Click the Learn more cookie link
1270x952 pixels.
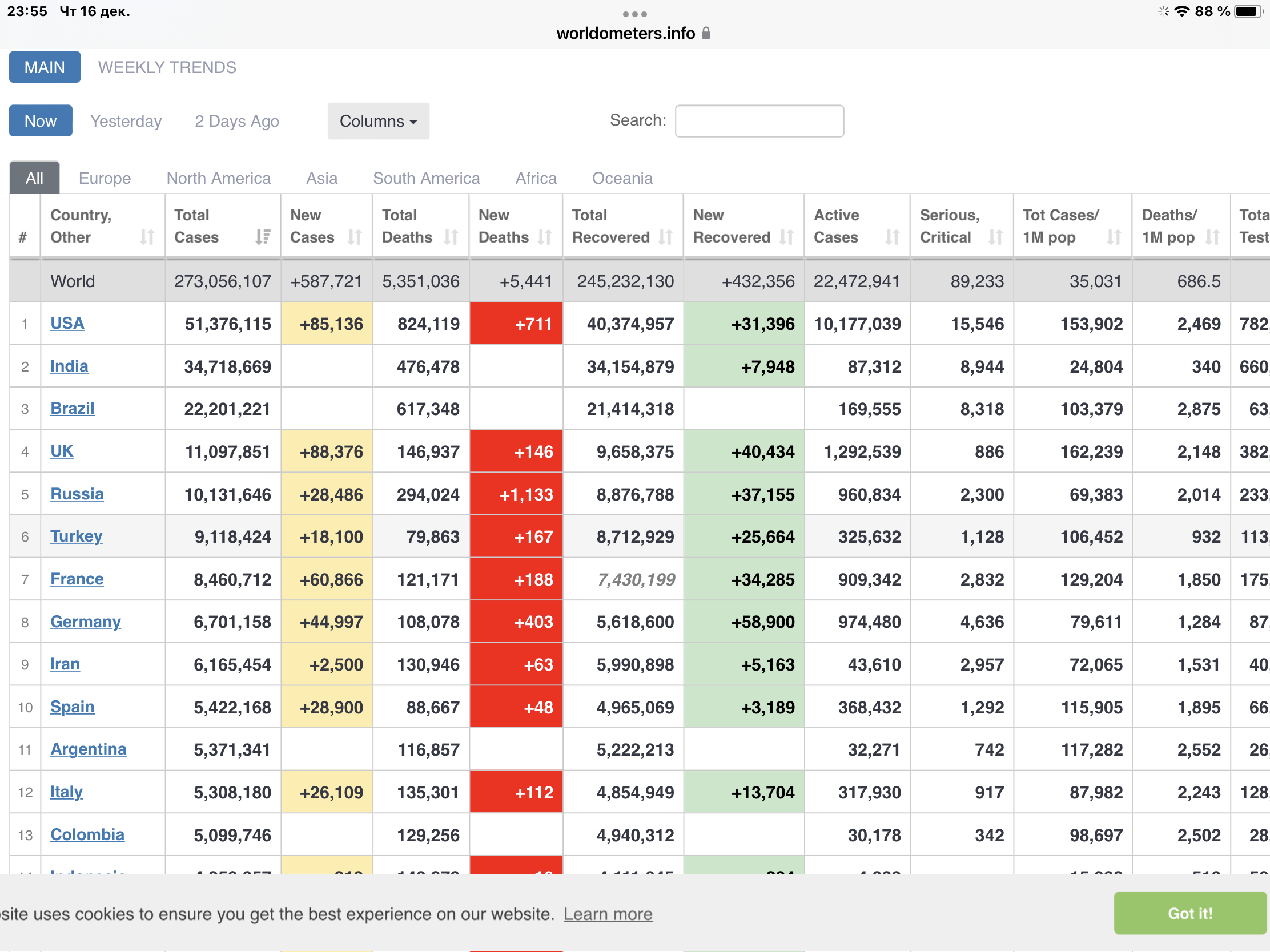pyautogui.click(x=608, y=914)
